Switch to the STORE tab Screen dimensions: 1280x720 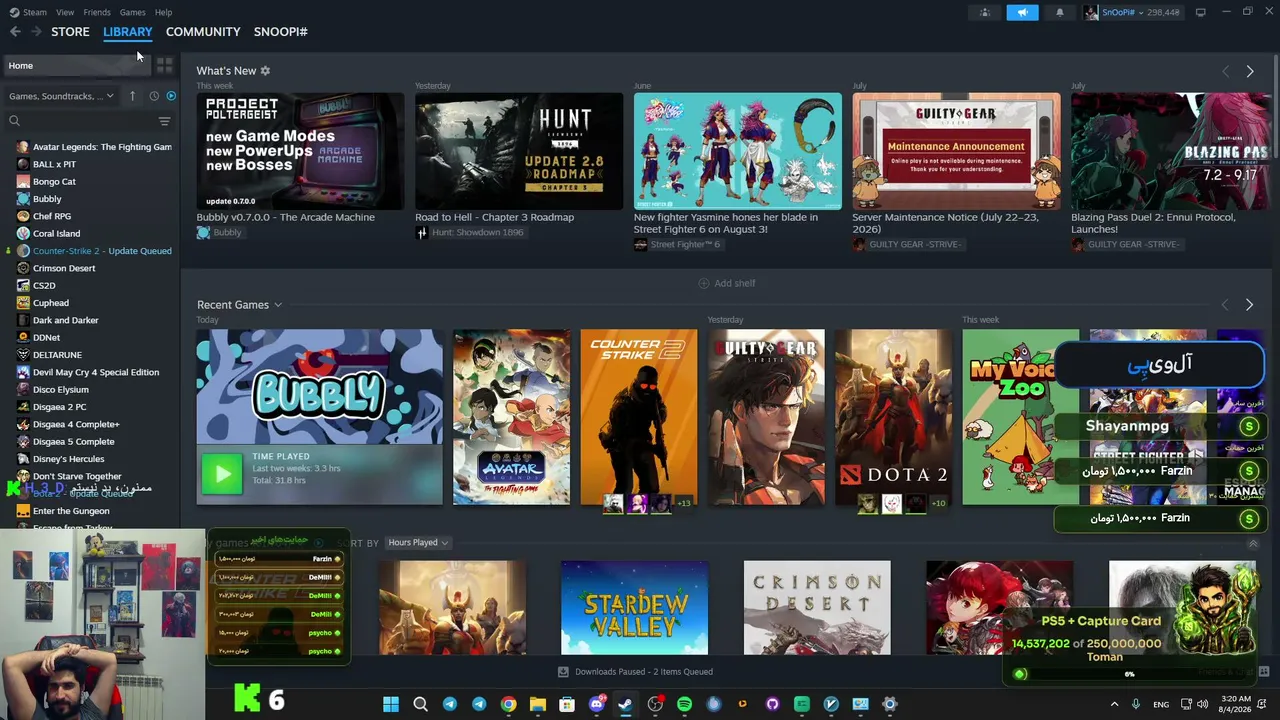(x=70, y=32)
